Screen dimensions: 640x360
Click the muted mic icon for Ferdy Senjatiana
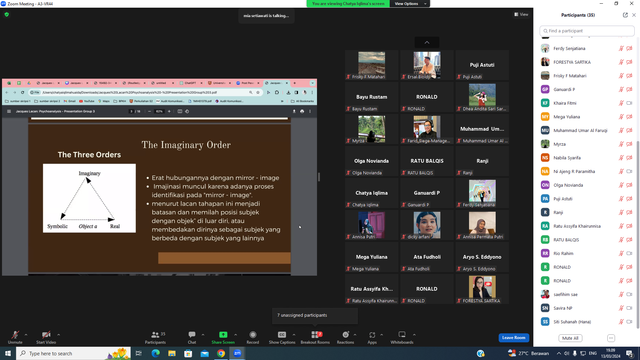click(x=621, y=49)
